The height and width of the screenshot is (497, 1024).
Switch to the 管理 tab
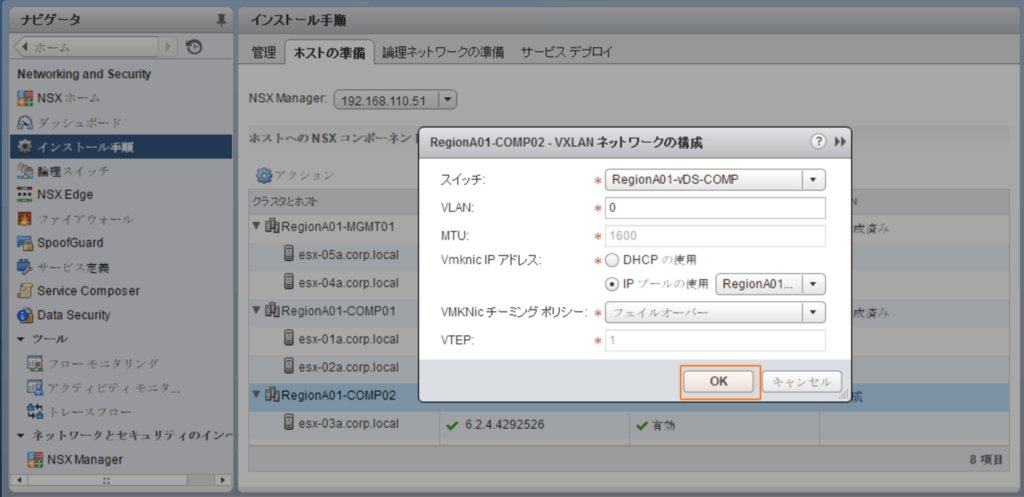pos(264,52)
